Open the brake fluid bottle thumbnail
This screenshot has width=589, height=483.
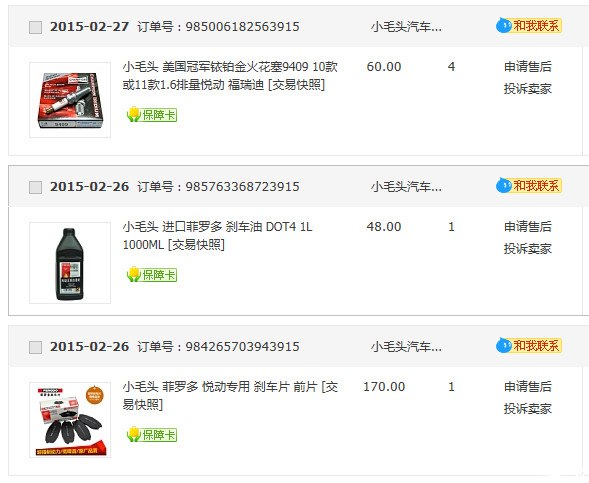pos(70,263)
